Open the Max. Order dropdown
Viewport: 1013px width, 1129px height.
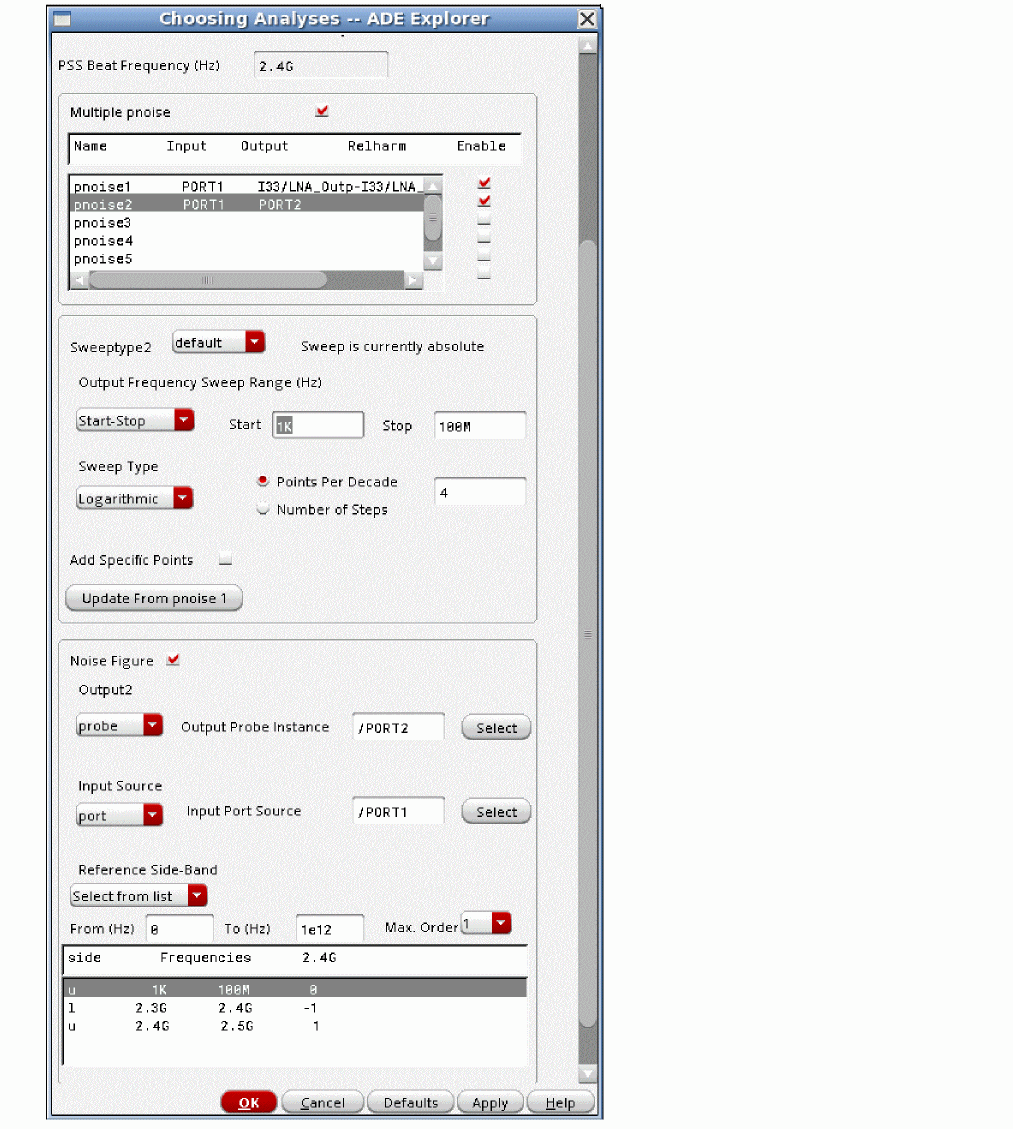[486, 923]
